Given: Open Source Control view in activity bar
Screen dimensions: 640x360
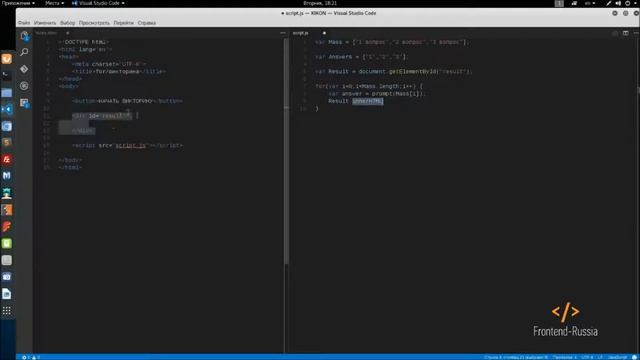Looking at the screenshot, I should coord(24,69).
